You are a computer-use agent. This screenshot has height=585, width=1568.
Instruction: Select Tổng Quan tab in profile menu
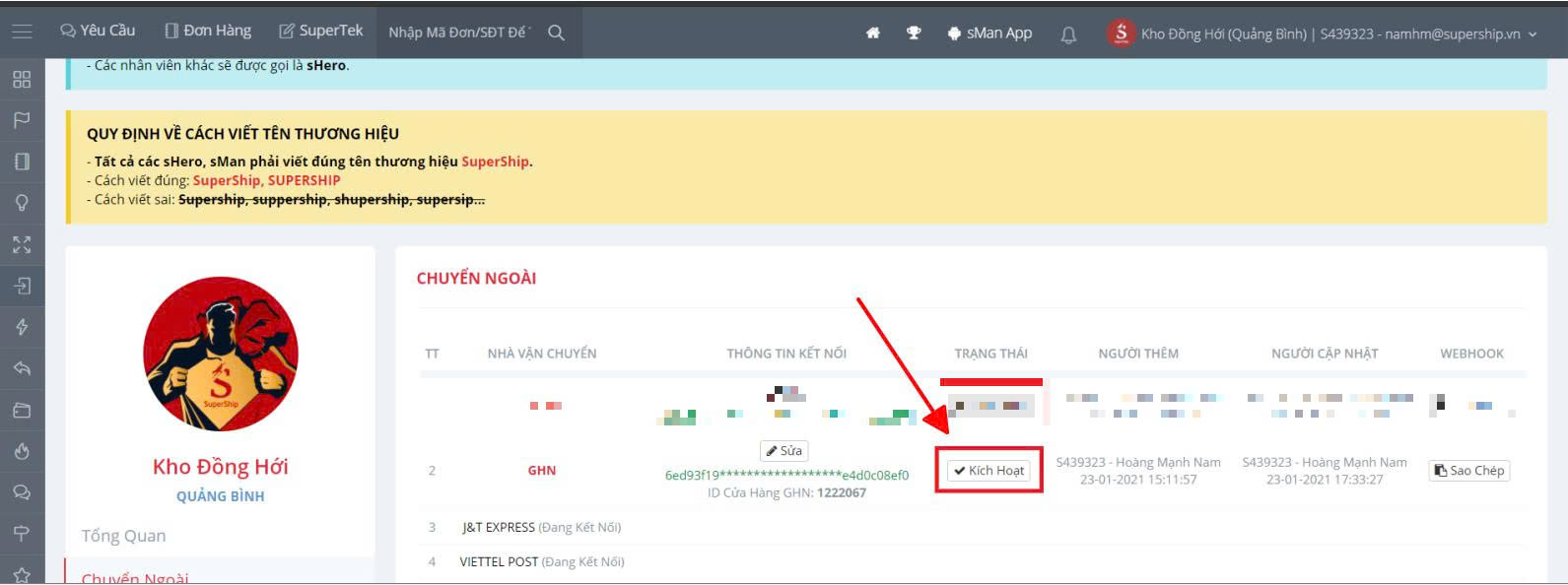(123, 536)
